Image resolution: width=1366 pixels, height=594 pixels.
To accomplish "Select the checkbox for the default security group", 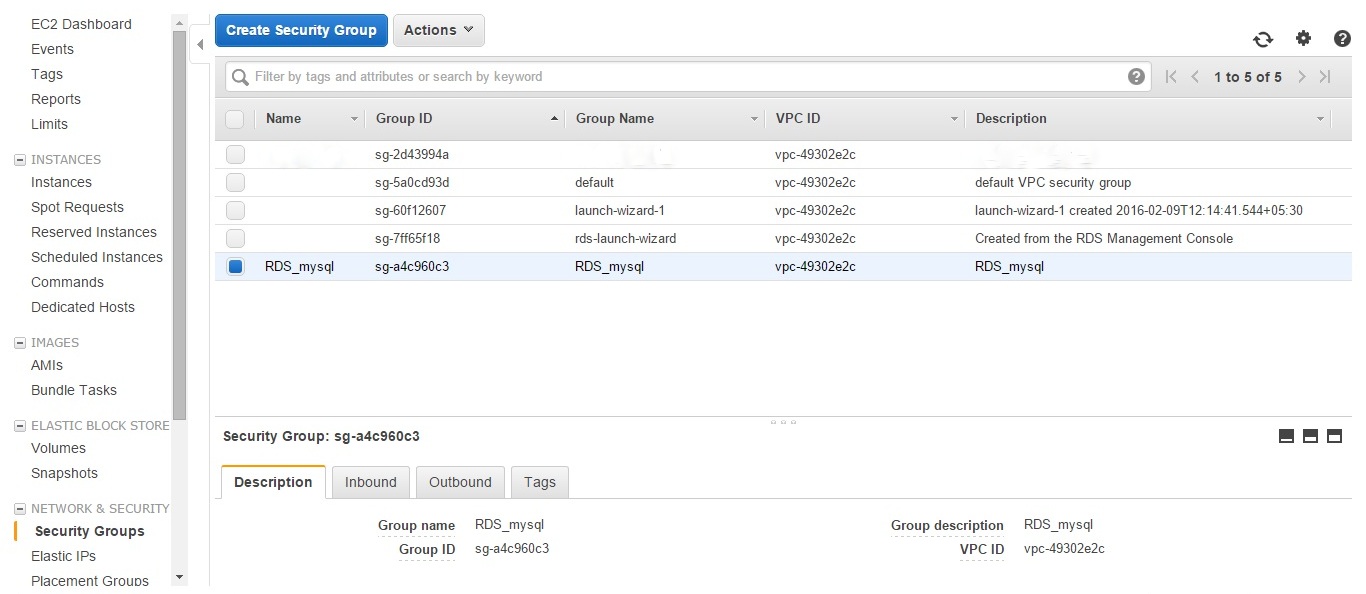I will coord(235,183).
